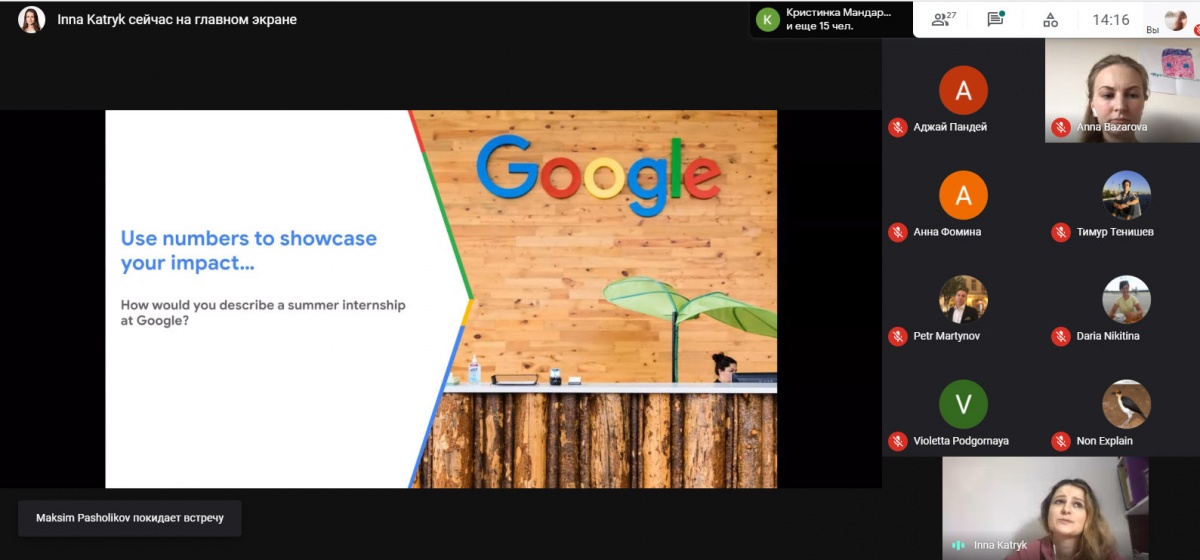The height and width of the screenshot is (560, 1200).
Task: Open the chat panel icon
Action: [995, 19]
